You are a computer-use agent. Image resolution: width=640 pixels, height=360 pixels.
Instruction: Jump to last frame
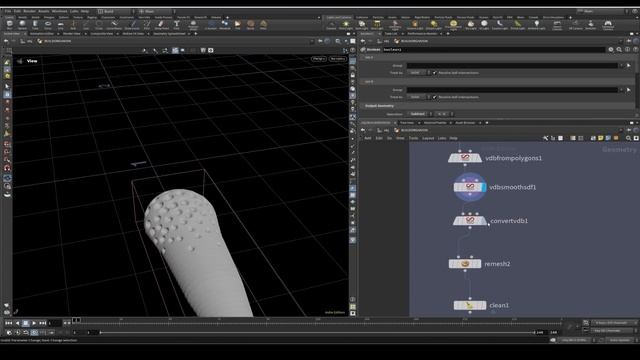(x=42, y=323)
